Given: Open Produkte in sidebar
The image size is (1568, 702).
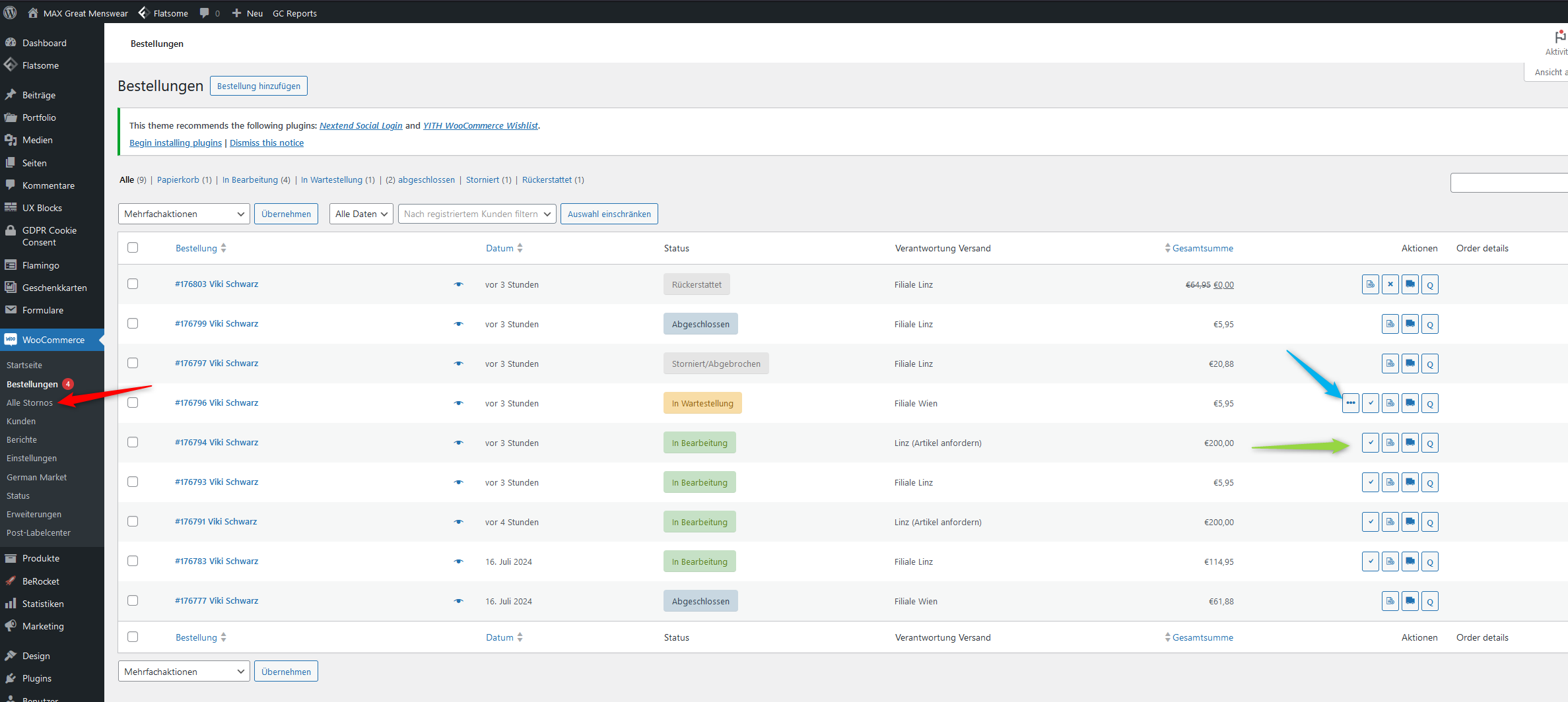Looking at the screenshot, I should tap(41, 558).
